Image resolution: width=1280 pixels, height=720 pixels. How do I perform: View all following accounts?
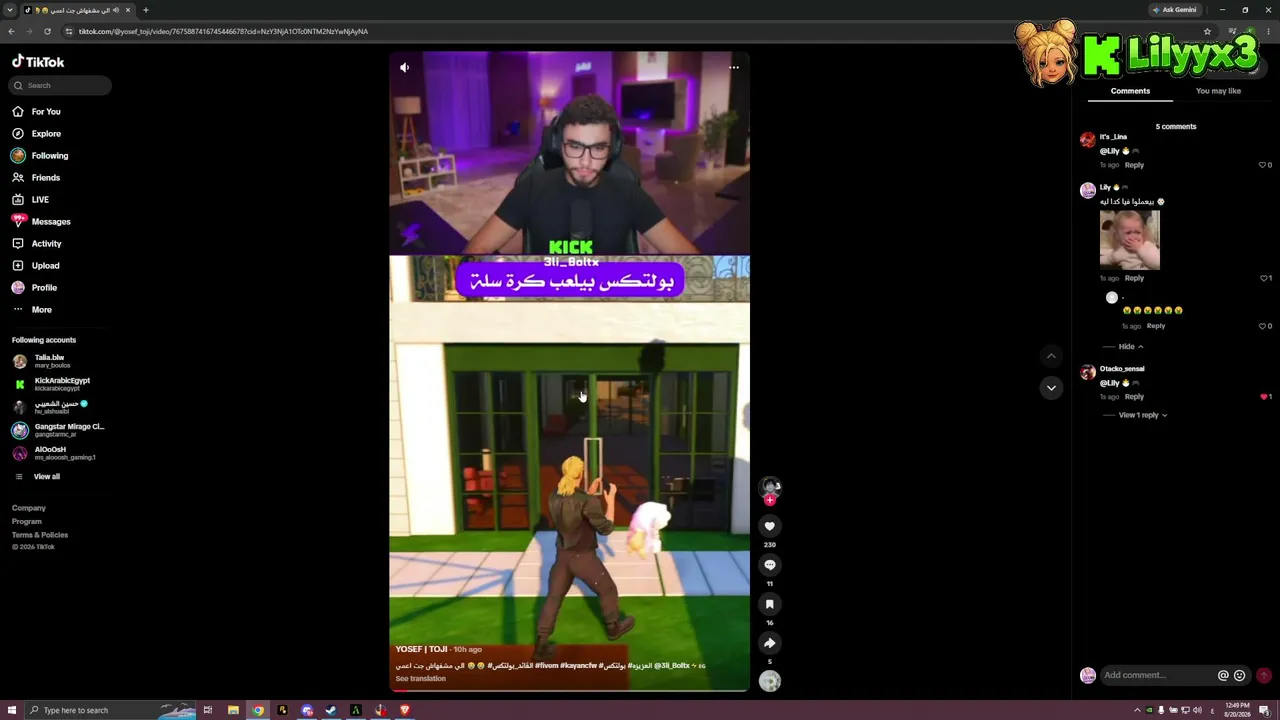coord(47,477)
